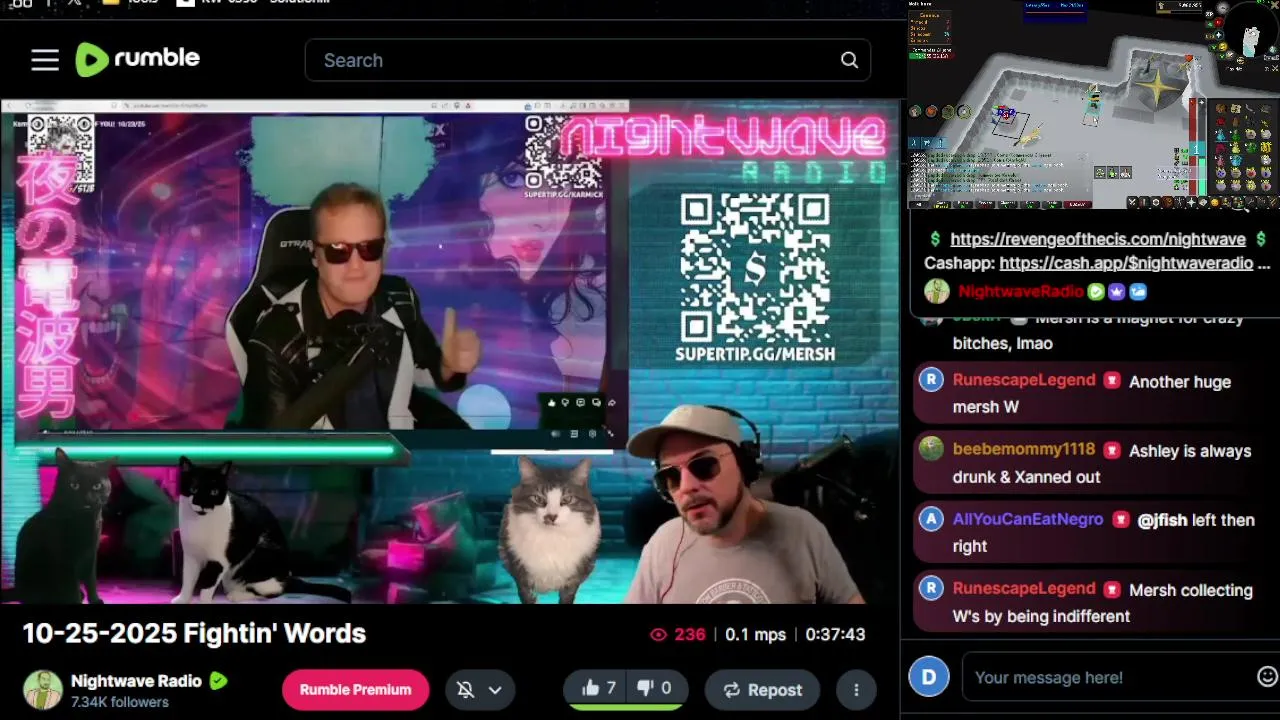Open Nightwave Radio channel avatar

(x=43, y=690)
